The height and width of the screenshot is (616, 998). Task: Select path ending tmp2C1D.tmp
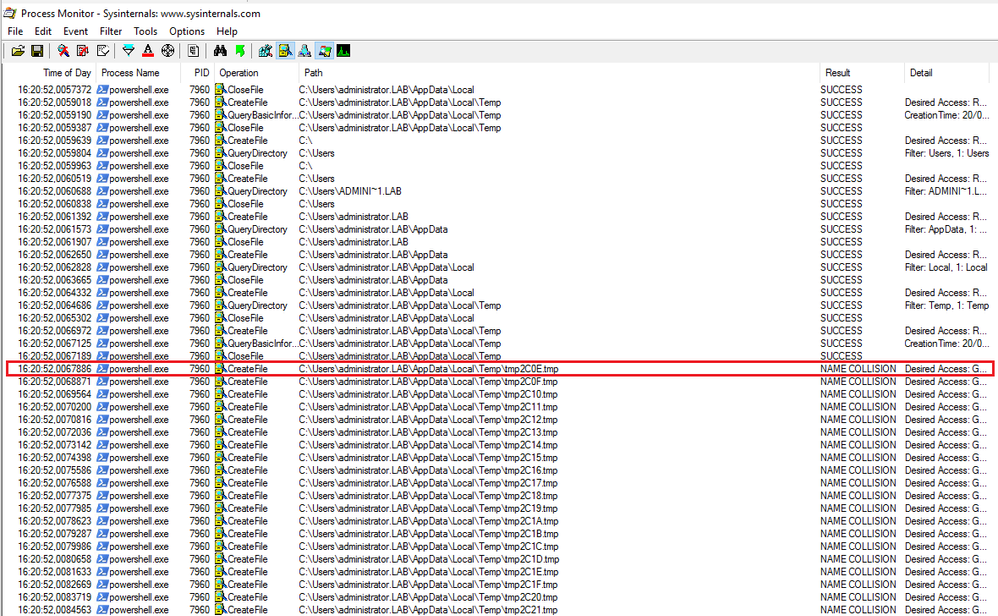point(429,559)
